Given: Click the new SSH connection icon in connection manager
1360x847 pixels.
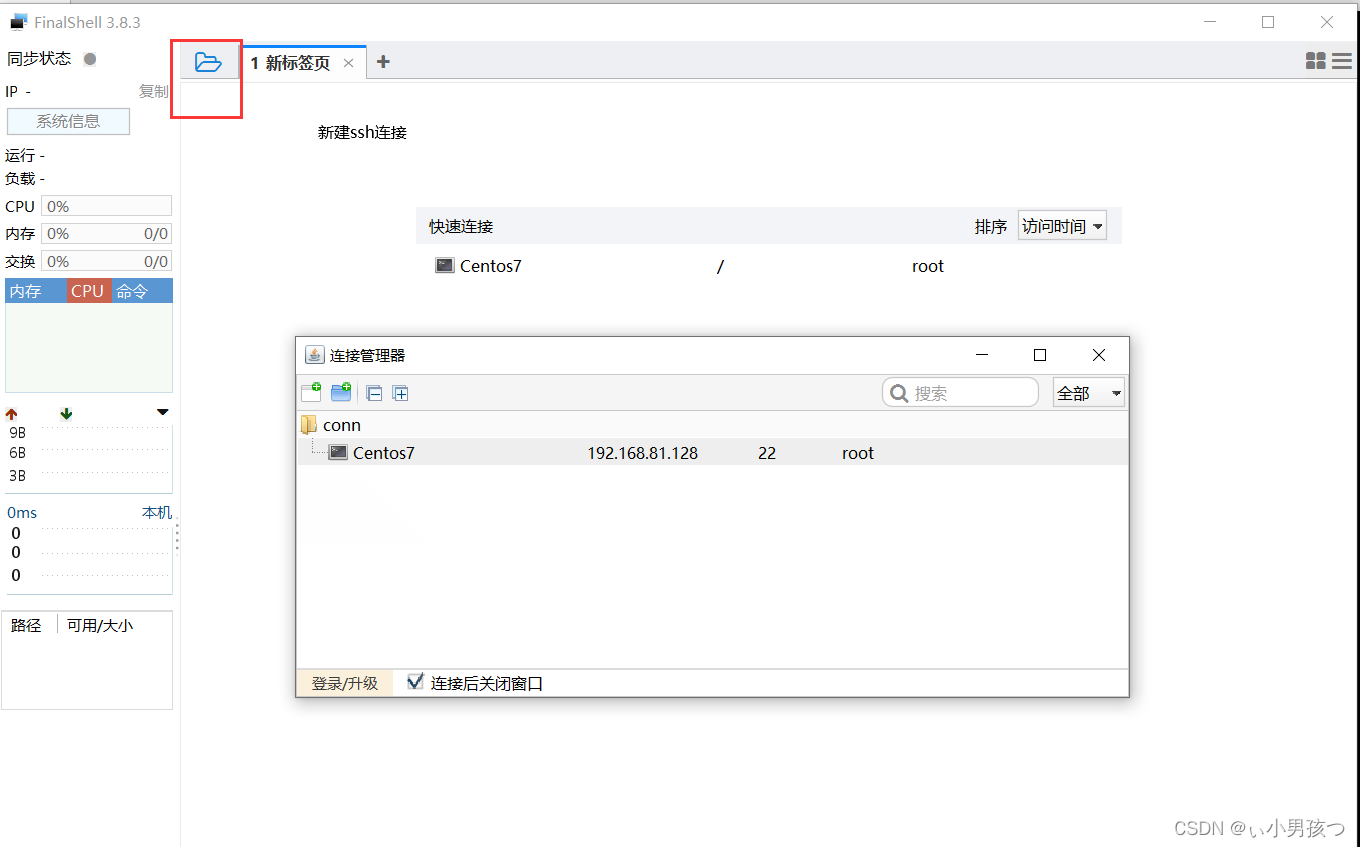Looking at the screenshot, I should tap(311, 392).
